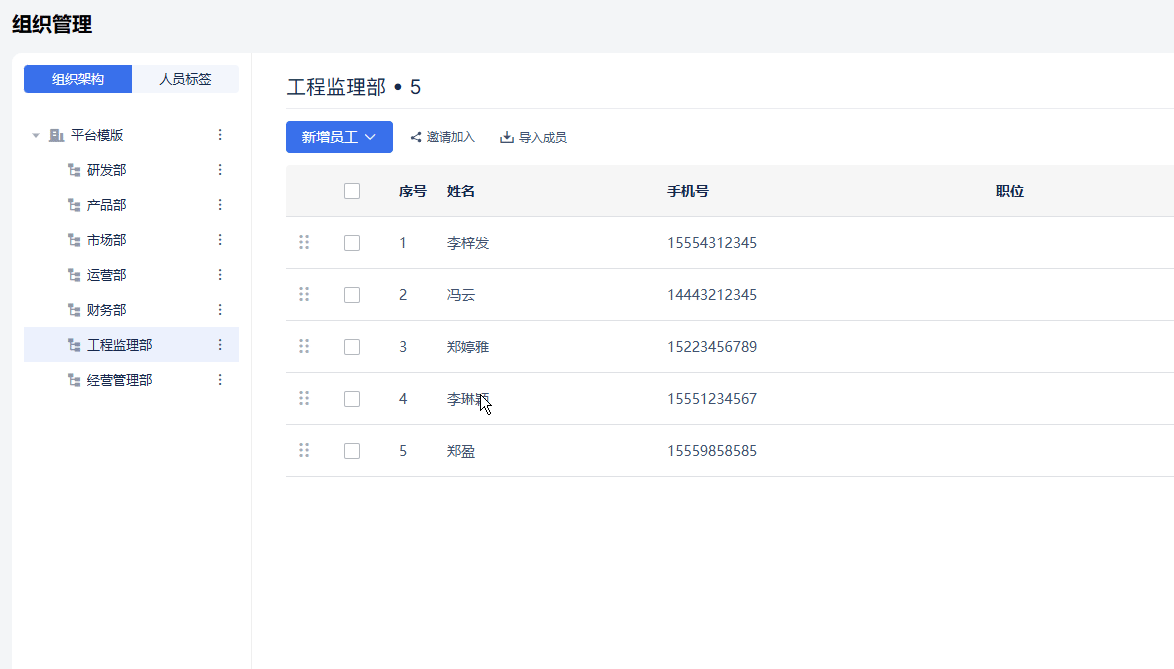Screen dimensions: 1174x669
Task: Click 邀请加入 to invite members
Action: pyautogui.click(x=442, y=137)
